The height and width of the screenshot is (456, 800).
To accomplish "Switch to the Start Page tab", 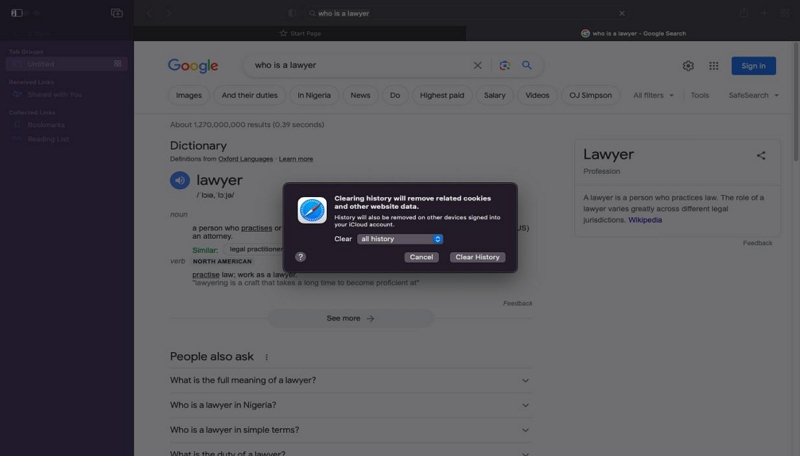I will [x=300, y=33].
